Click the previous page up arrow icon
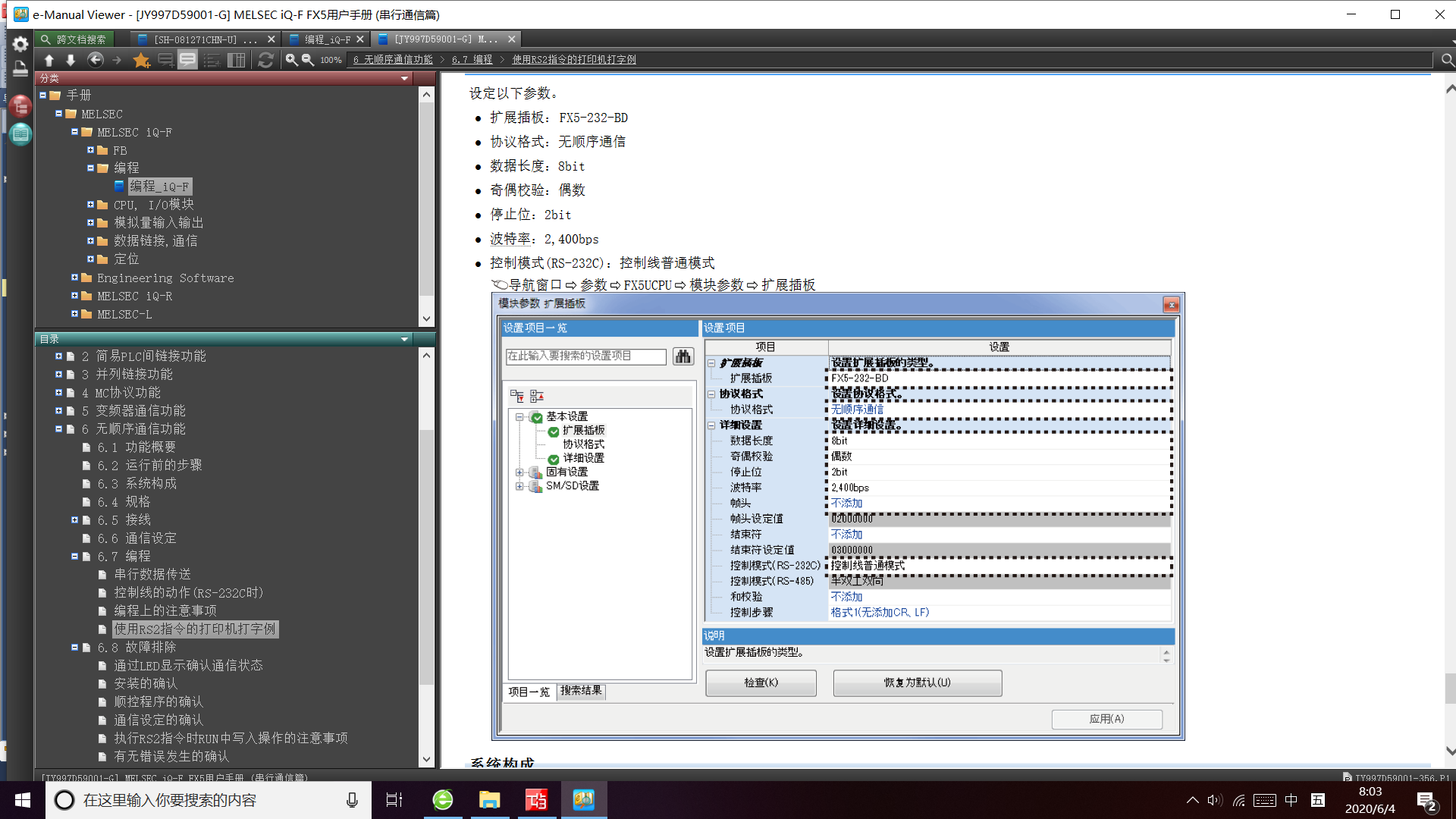This screenshot has height=819, width=1456. point(49,60)
